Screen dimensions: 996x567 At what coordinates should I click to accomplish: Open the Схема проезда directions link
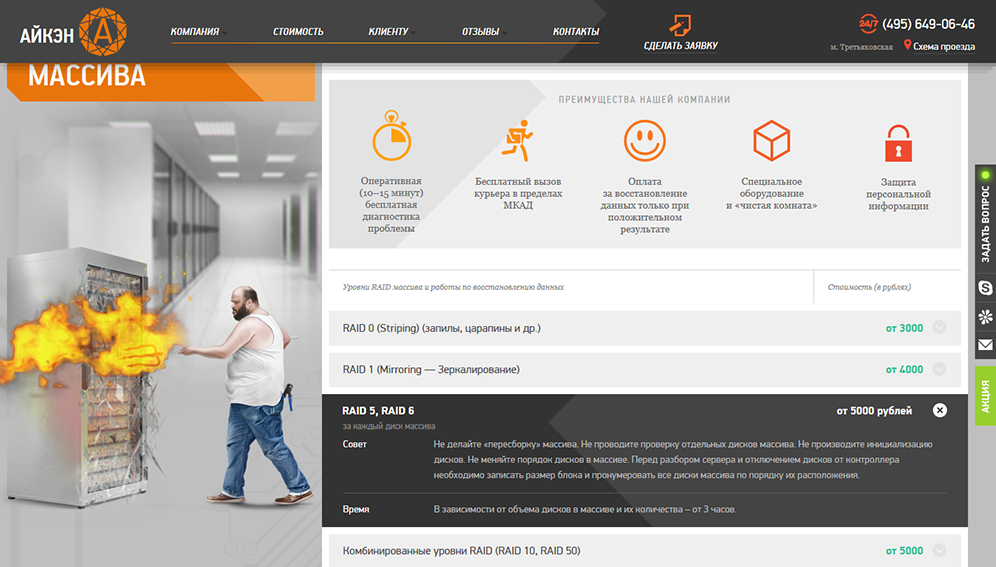pos(943,46)
